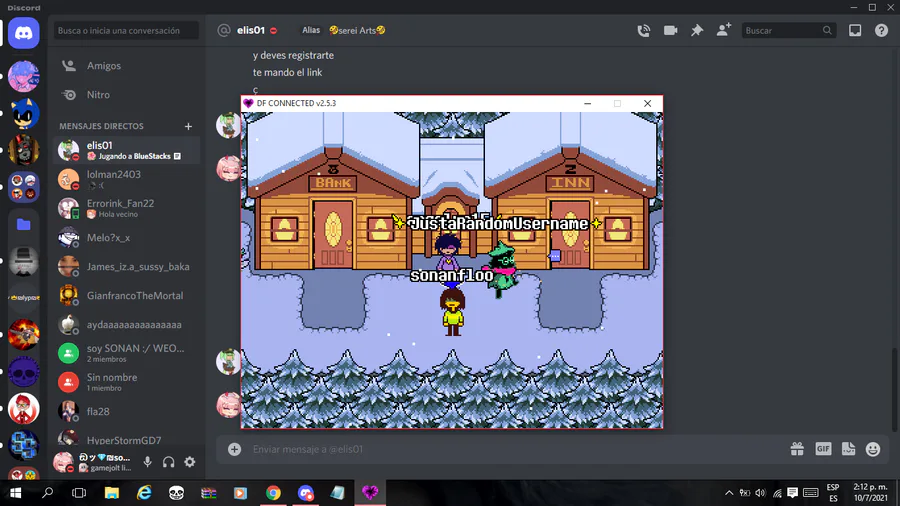Click the Buscar search box
Image resolution: width=900 pixels, height=506 pixels.
[788, 30]
